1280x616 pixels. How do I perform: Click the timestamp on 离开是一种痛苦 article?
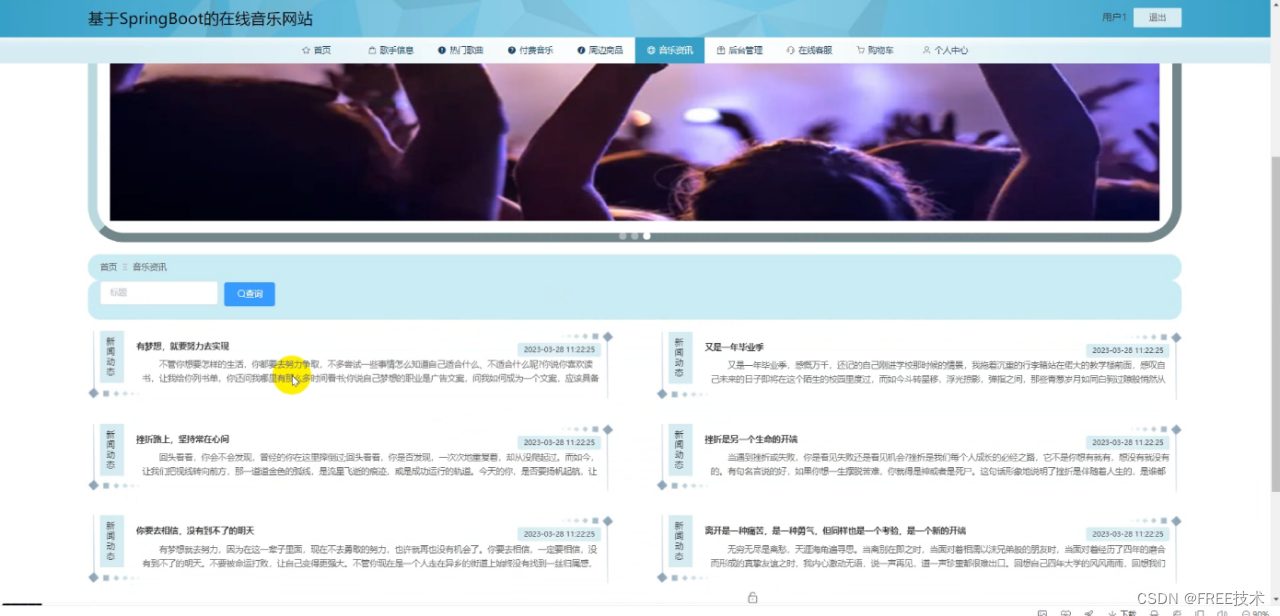[x=1128, y=534]
